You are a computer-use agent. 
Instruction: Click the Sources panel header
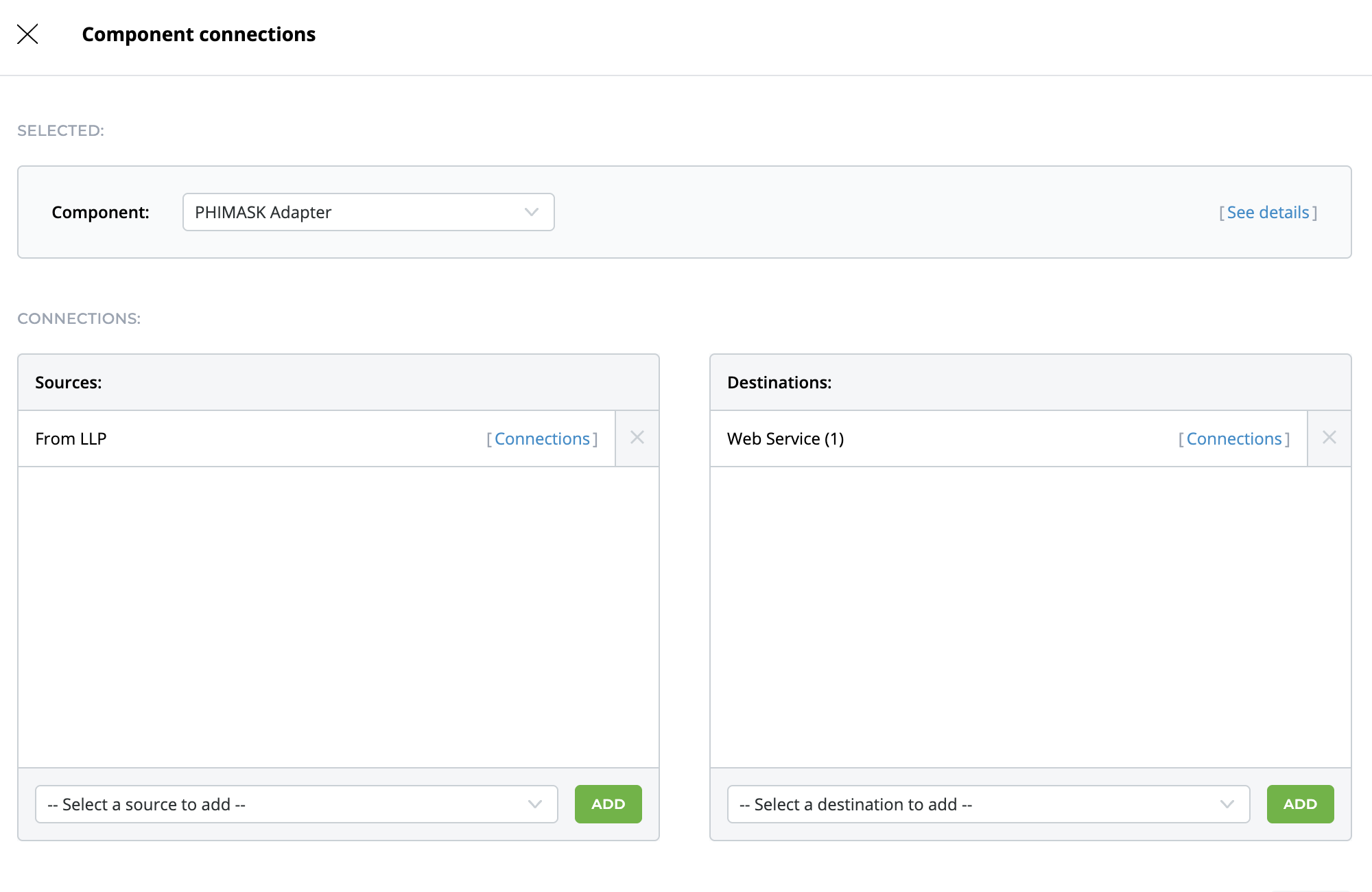click(69, 383)
